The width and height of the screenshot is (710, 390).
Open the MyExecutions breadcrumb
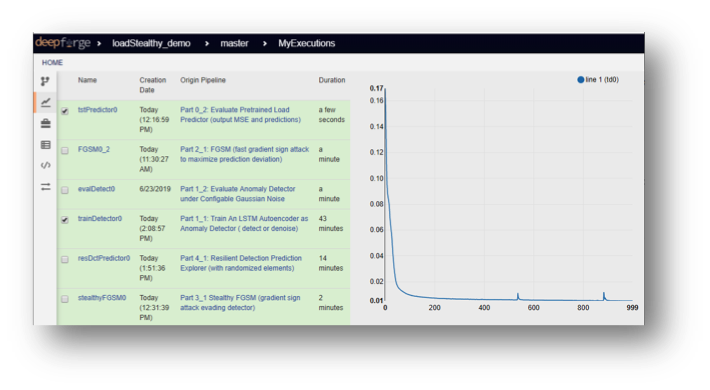pos(307,43)
